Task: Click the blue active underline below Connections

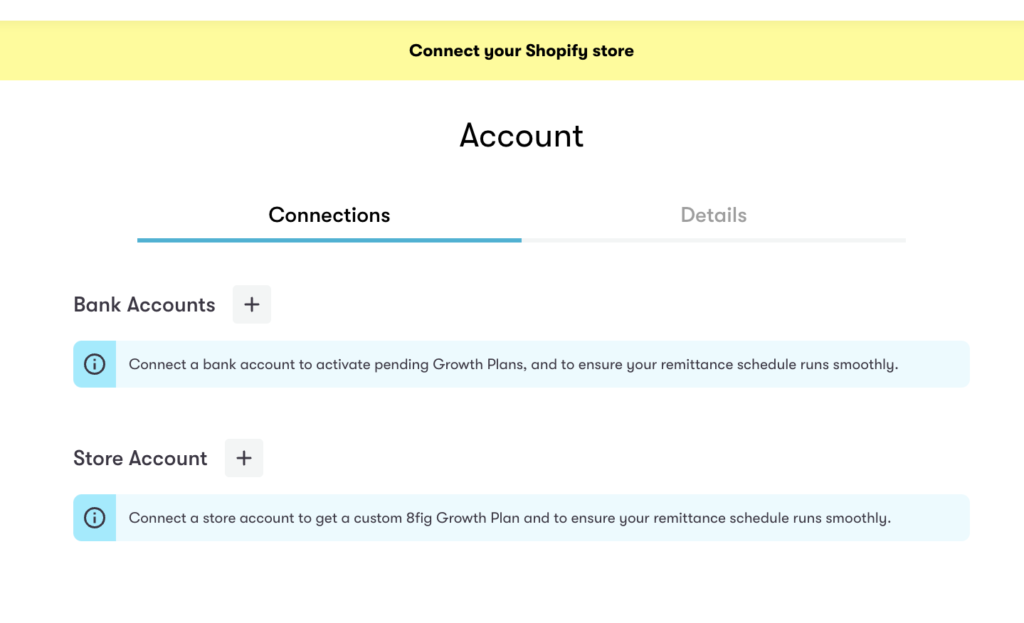Action: 329,240
